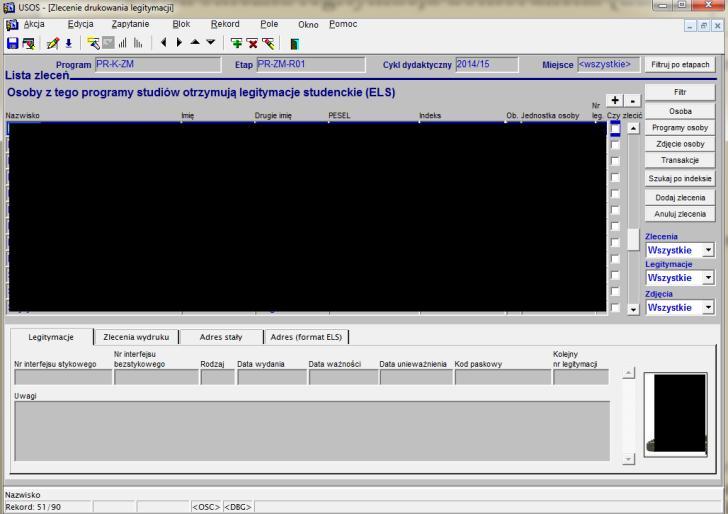The height and width of the screenshot is (514, 728).
Task: Click the Filtr button
Action: click(680, 92)
